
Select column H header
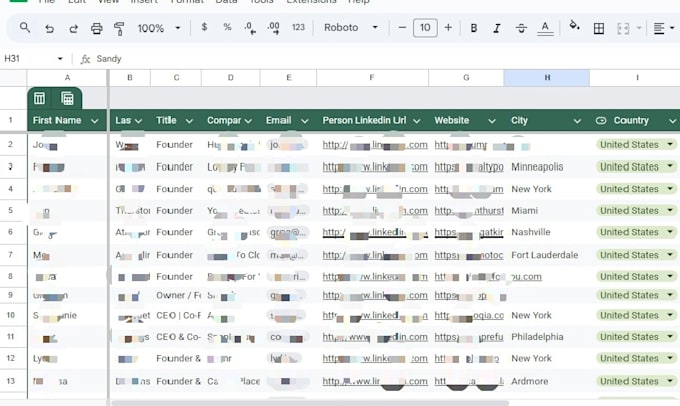(x=546, y=78)
